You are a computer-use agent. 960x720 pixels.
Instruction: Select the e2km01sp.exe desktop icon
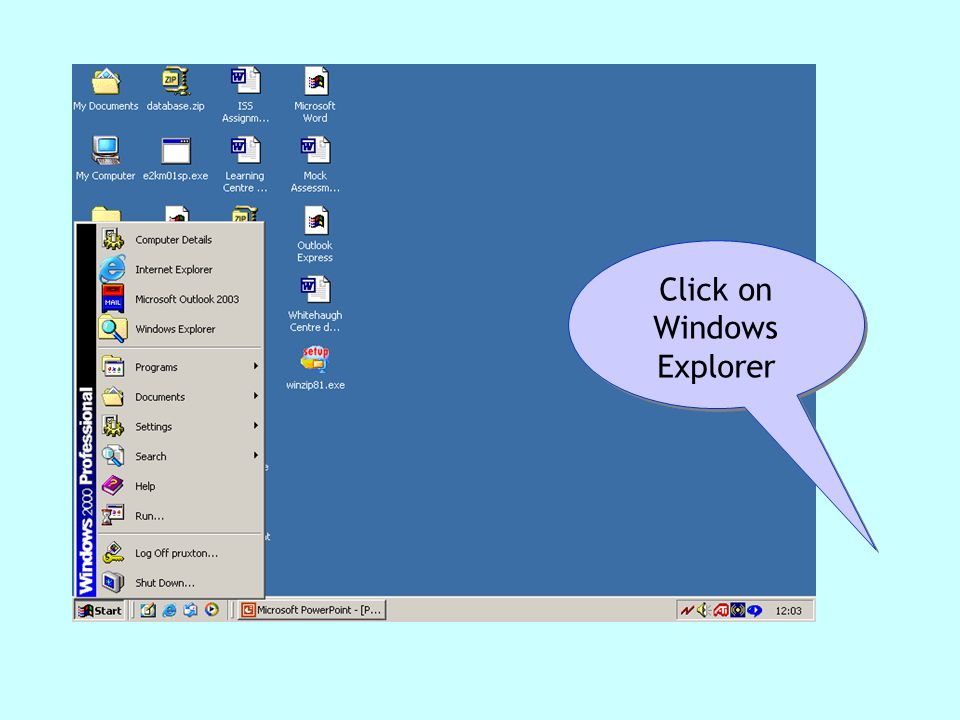pos(176,159)
